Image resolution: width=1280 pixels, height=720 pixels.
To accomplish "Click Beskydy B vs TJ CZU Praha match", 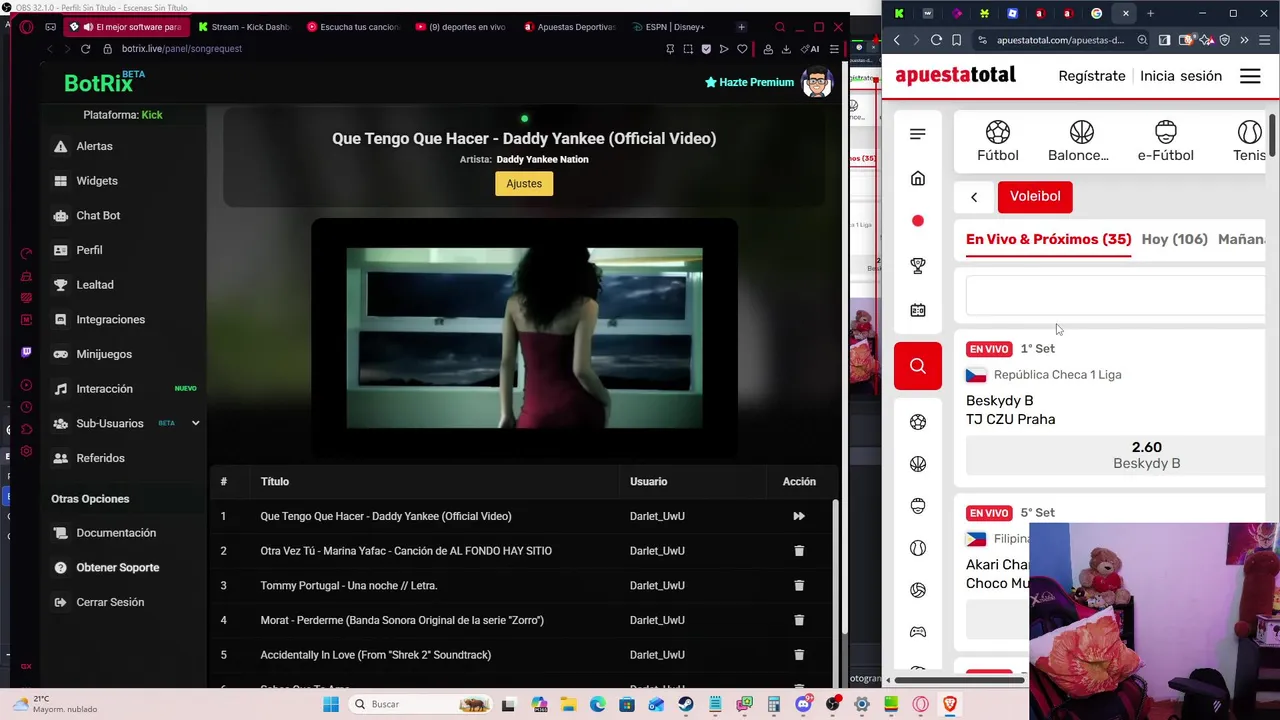I will [x=1010, y=410].
